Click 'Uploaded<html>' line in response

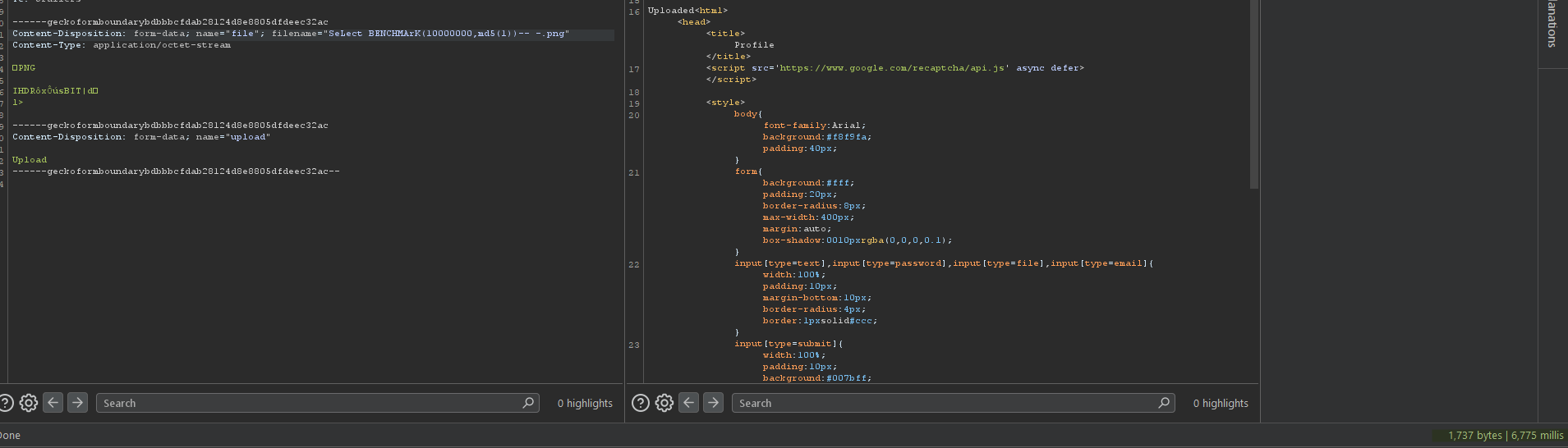(687, 11)
